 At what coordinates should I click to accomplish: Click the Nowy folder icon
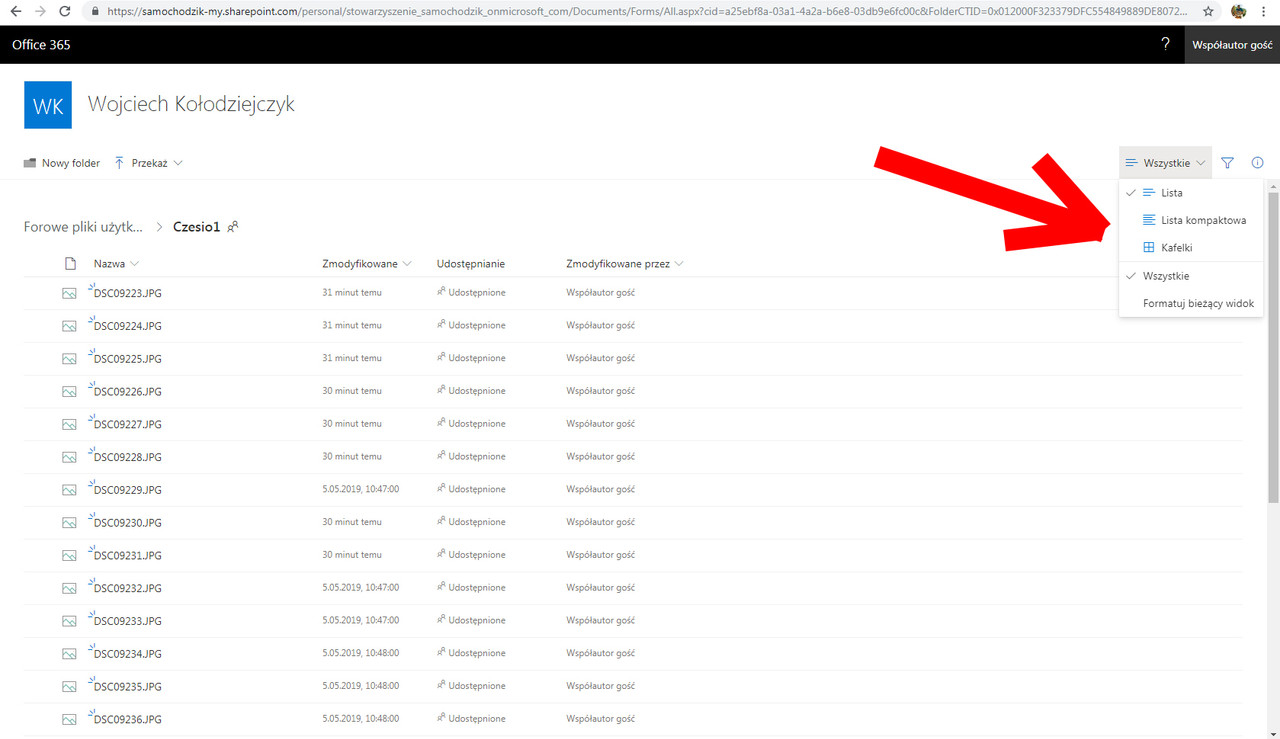pyautogui.click(x=29, y=162)
